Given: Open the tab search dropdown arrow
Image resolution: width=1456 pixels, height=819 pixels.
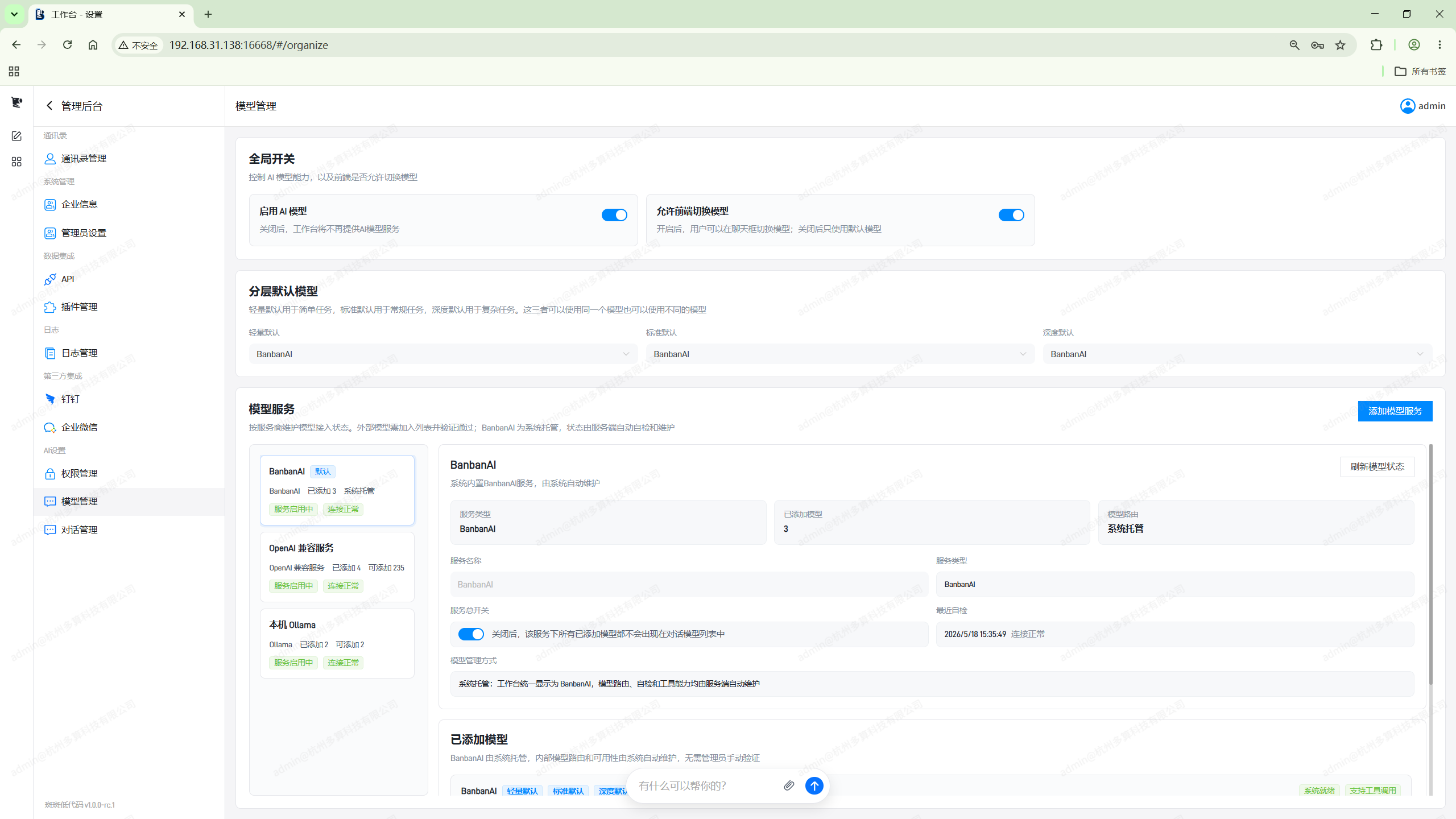Looking at the screenshot, I should click(x=14, y=14).
